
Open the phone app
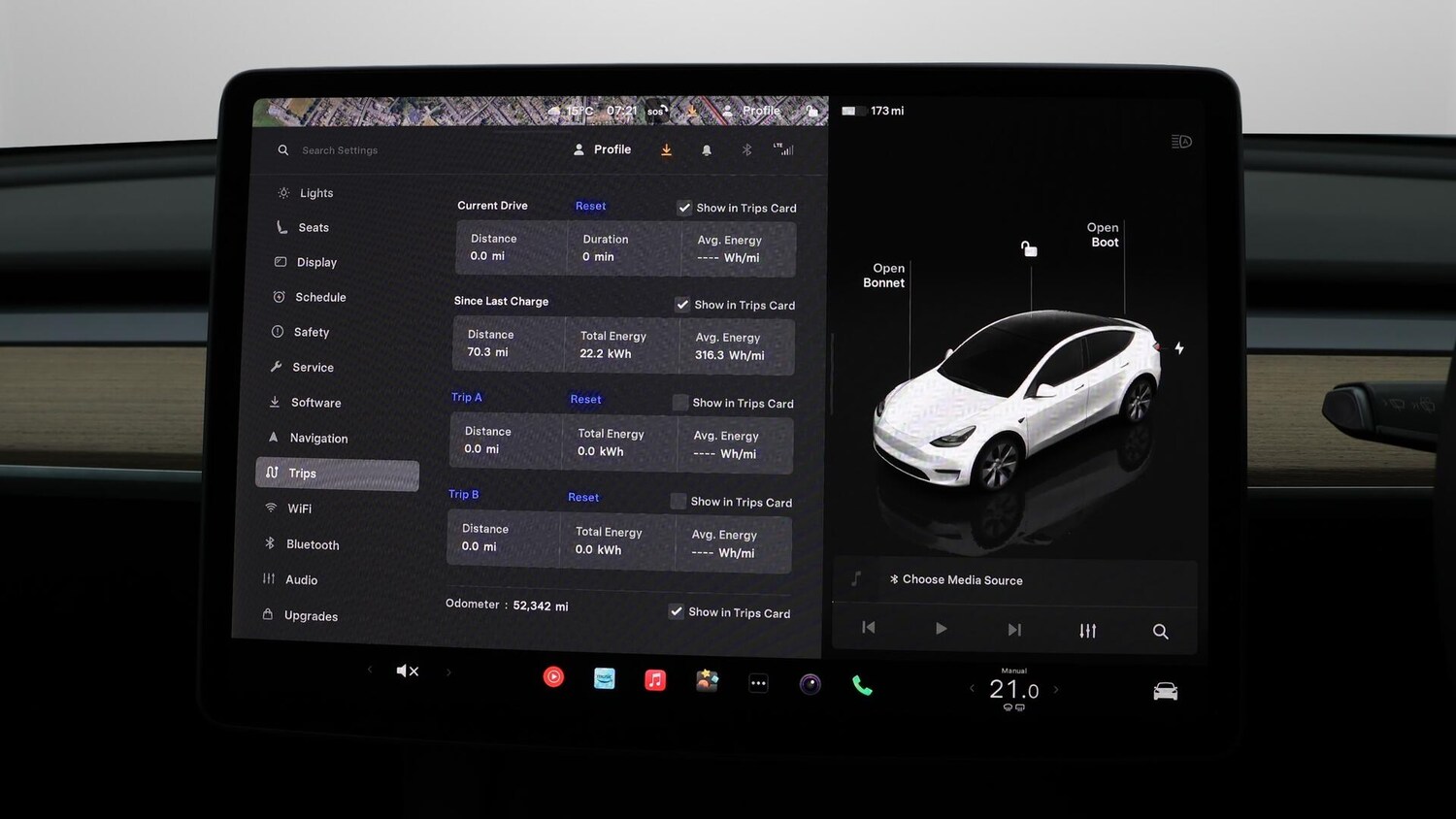[x=862, y=686]
